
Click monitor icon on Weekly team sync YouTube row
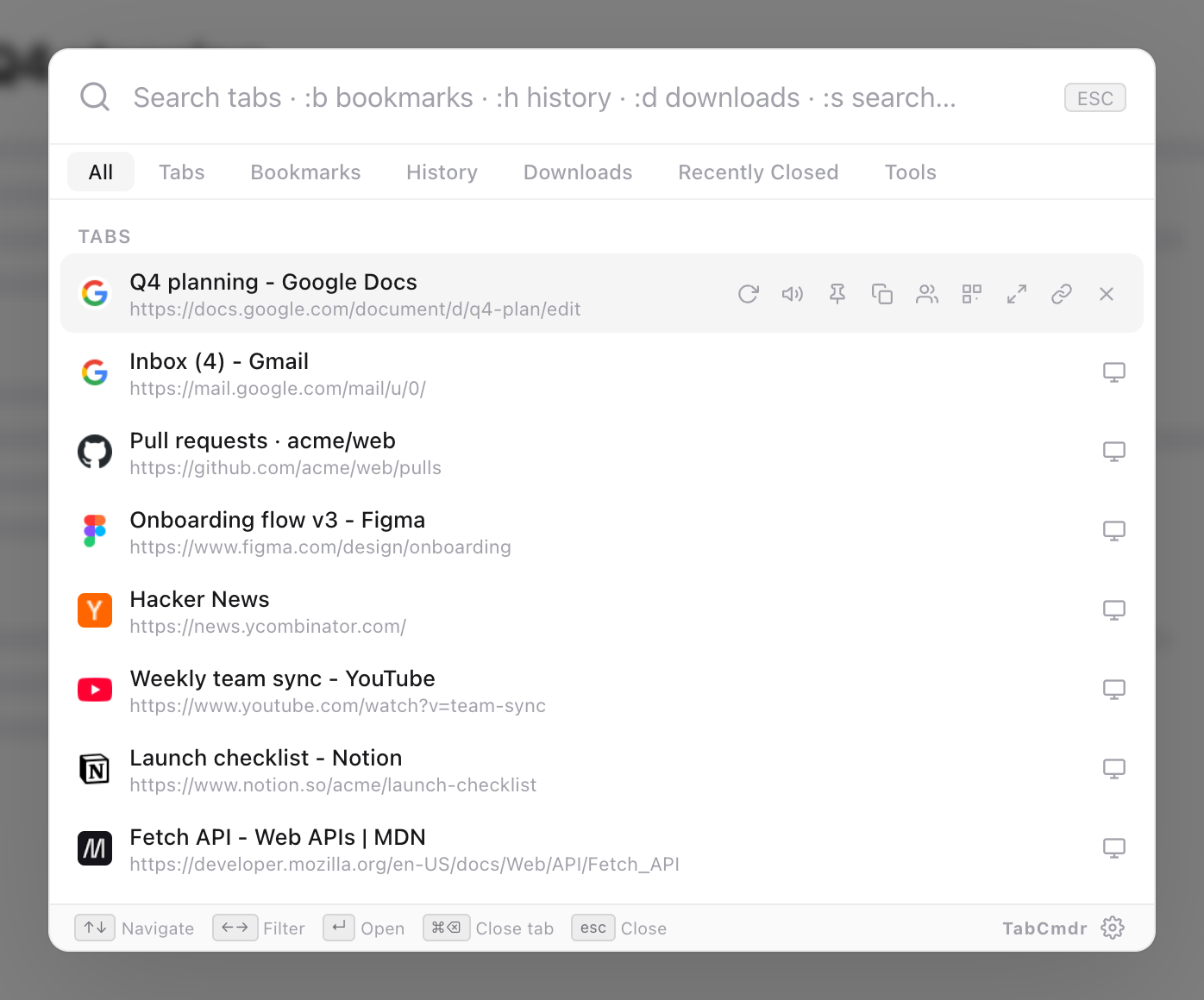click(1114, 690)
